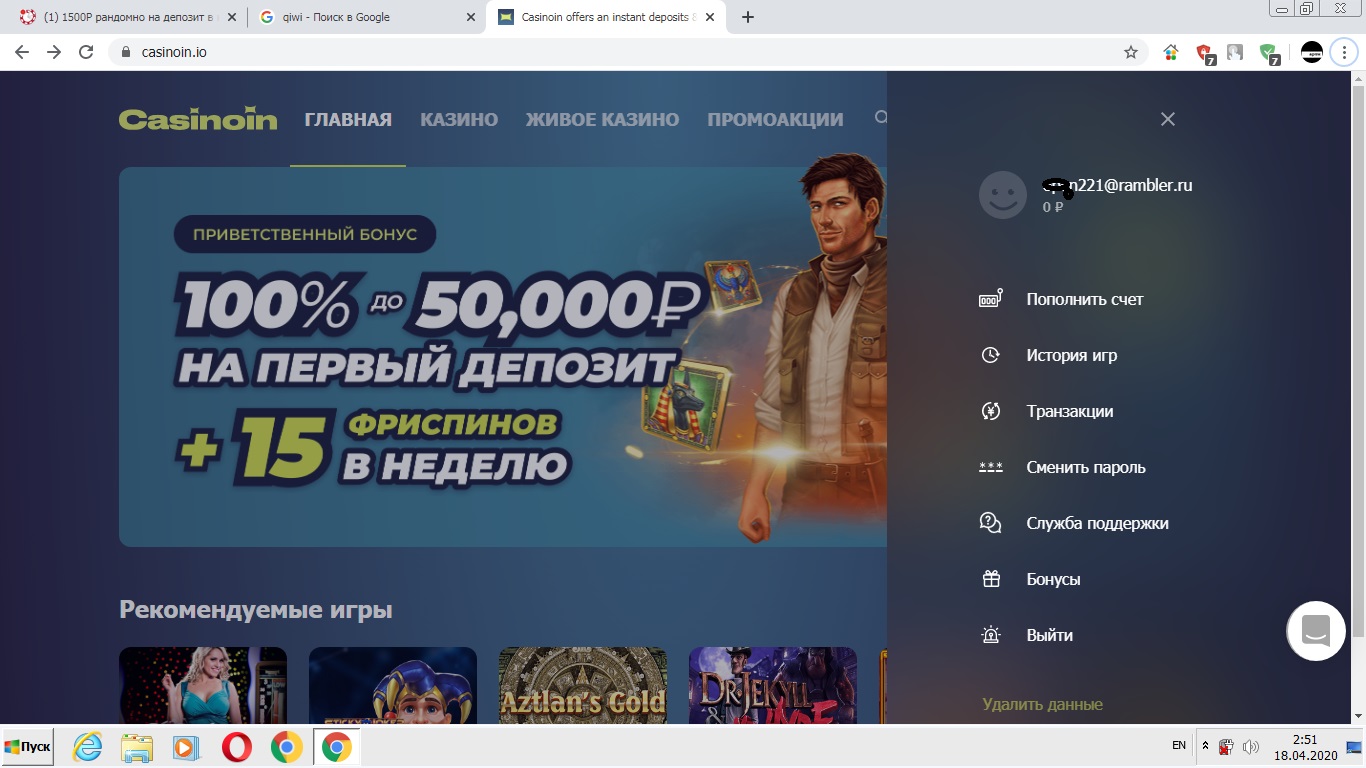Open the Dr Jekyll game thumbnail

773,685
